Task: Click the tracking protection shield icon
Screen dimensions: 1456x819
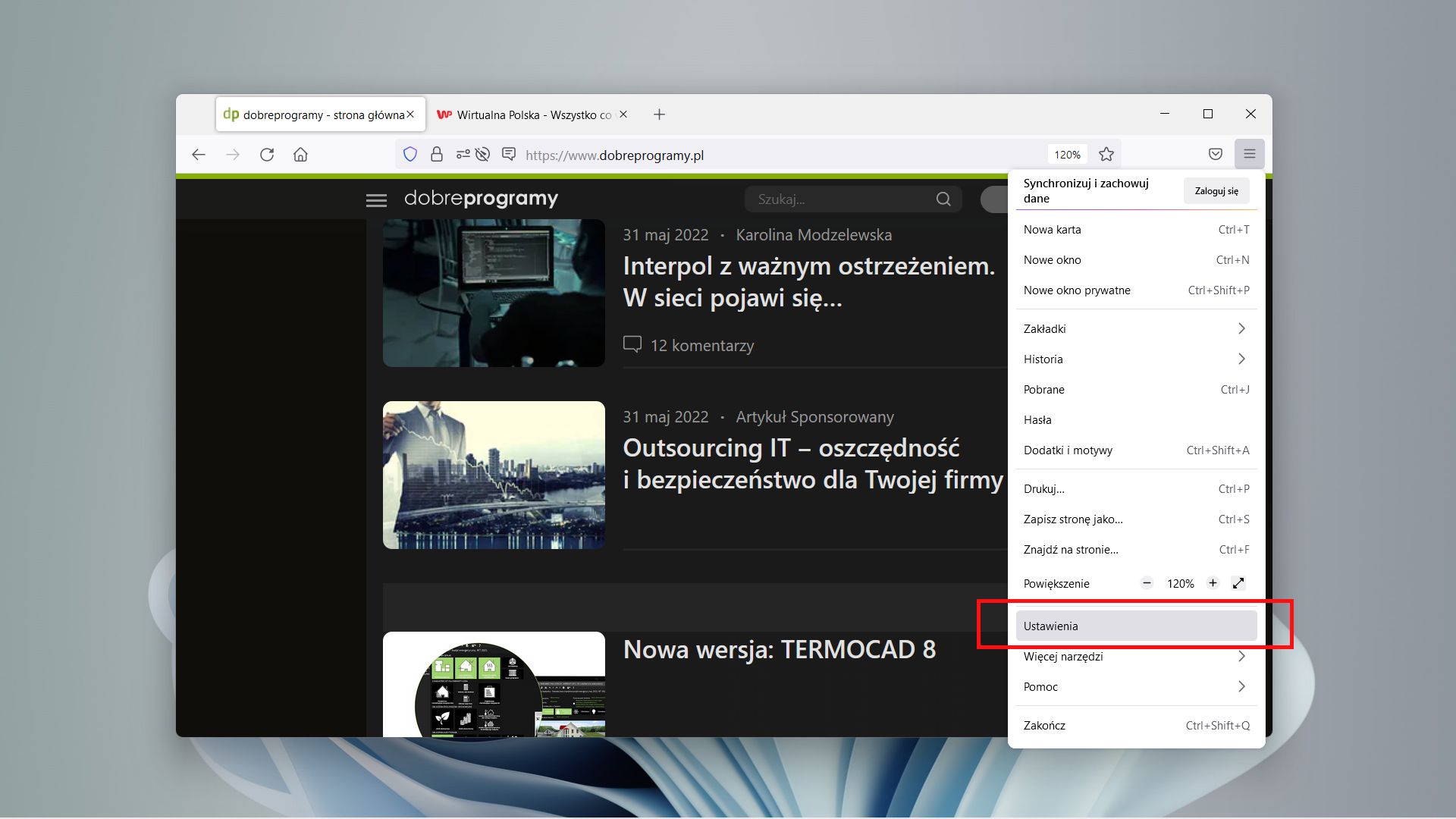Action: (410, 154)
